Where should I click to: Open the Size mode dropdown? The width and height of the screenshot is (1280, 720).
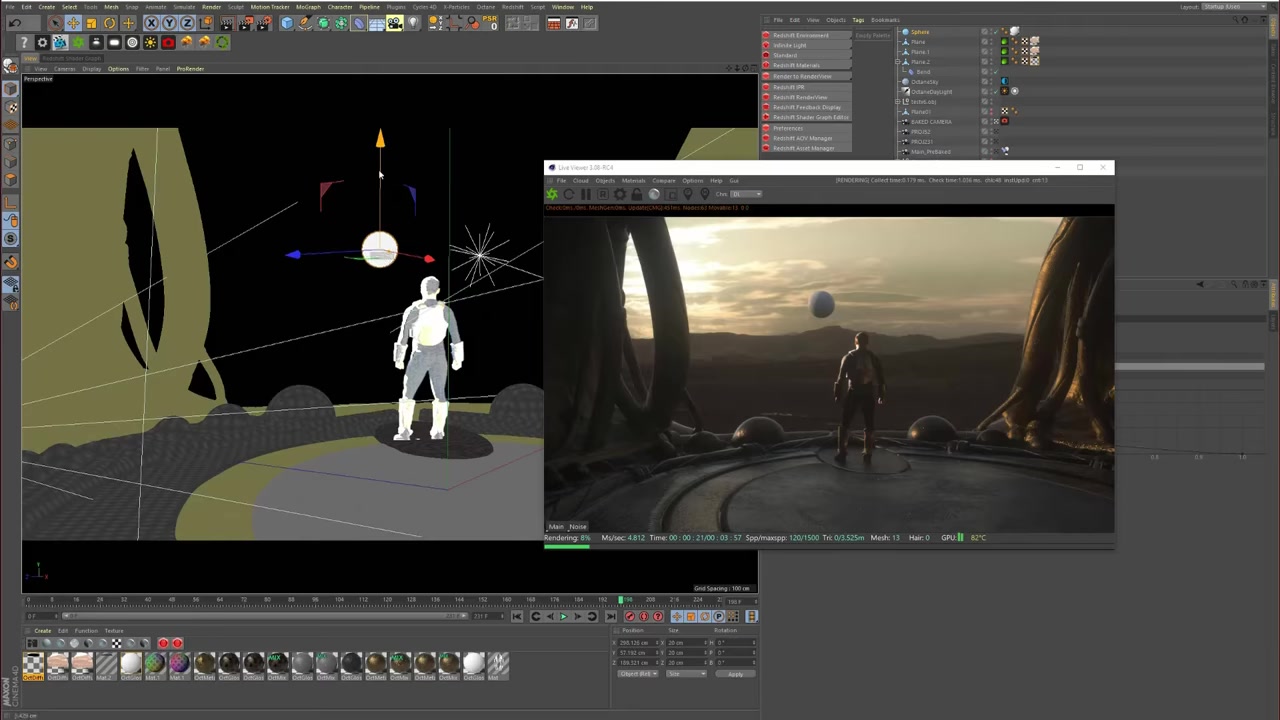pyautogui.click(x=686, y=674)
